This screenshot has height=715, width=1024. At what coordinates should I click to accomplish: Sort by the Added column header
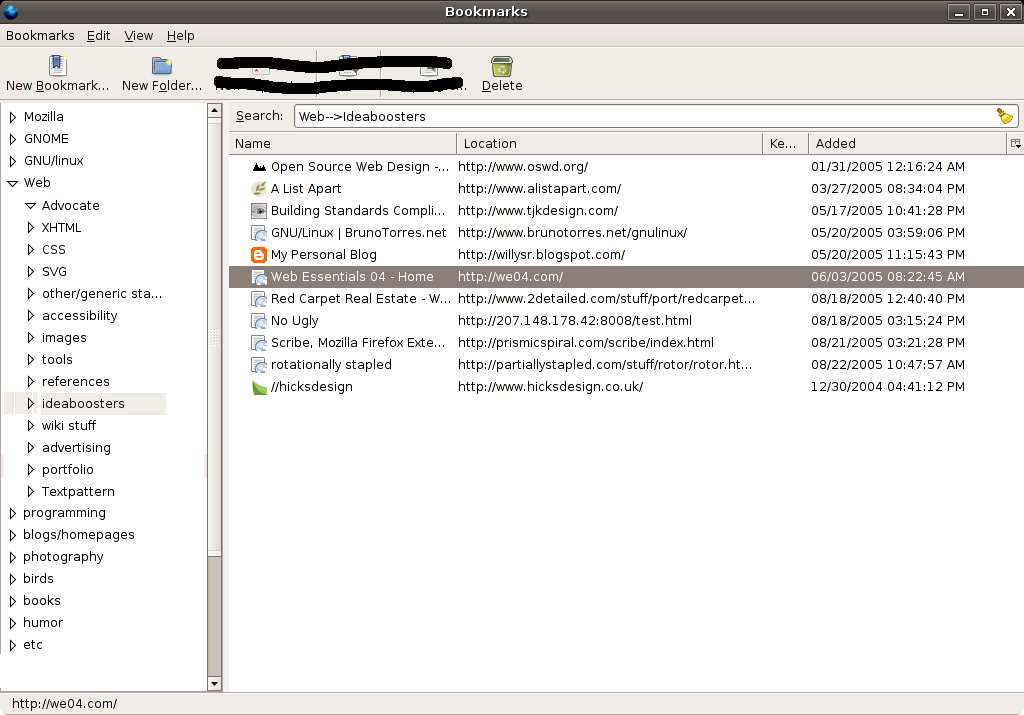pyautogui.click(x=908, y=143)
